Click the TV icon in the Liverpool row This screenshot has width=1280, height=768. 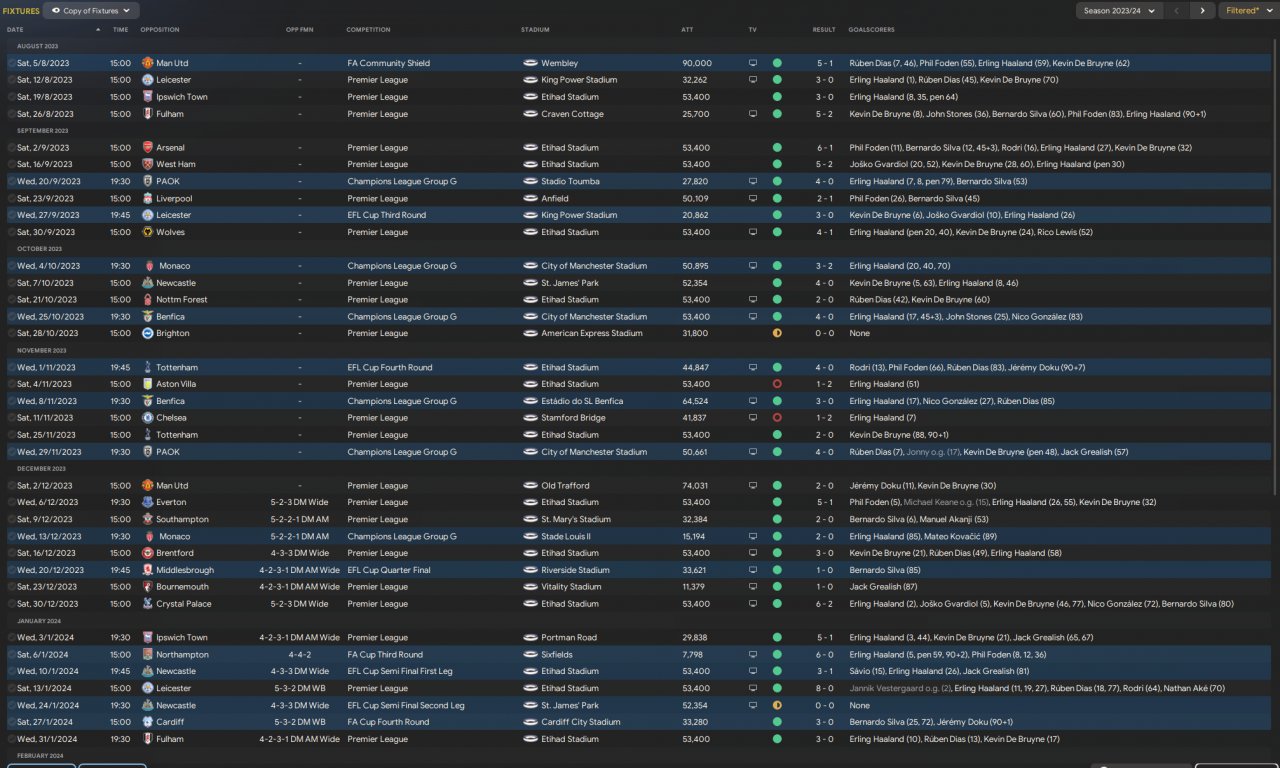pyautogui.click(x=753, y=199)
